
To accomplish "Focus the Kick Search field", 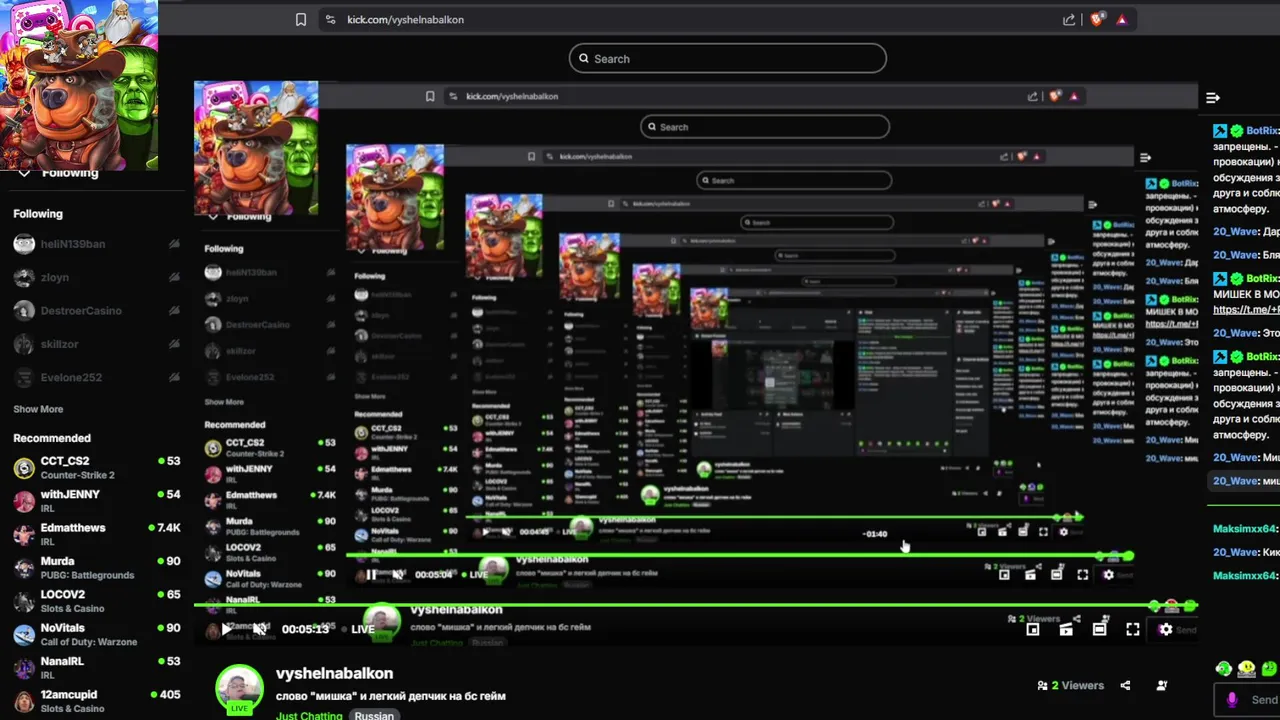I will click(728, 58).
